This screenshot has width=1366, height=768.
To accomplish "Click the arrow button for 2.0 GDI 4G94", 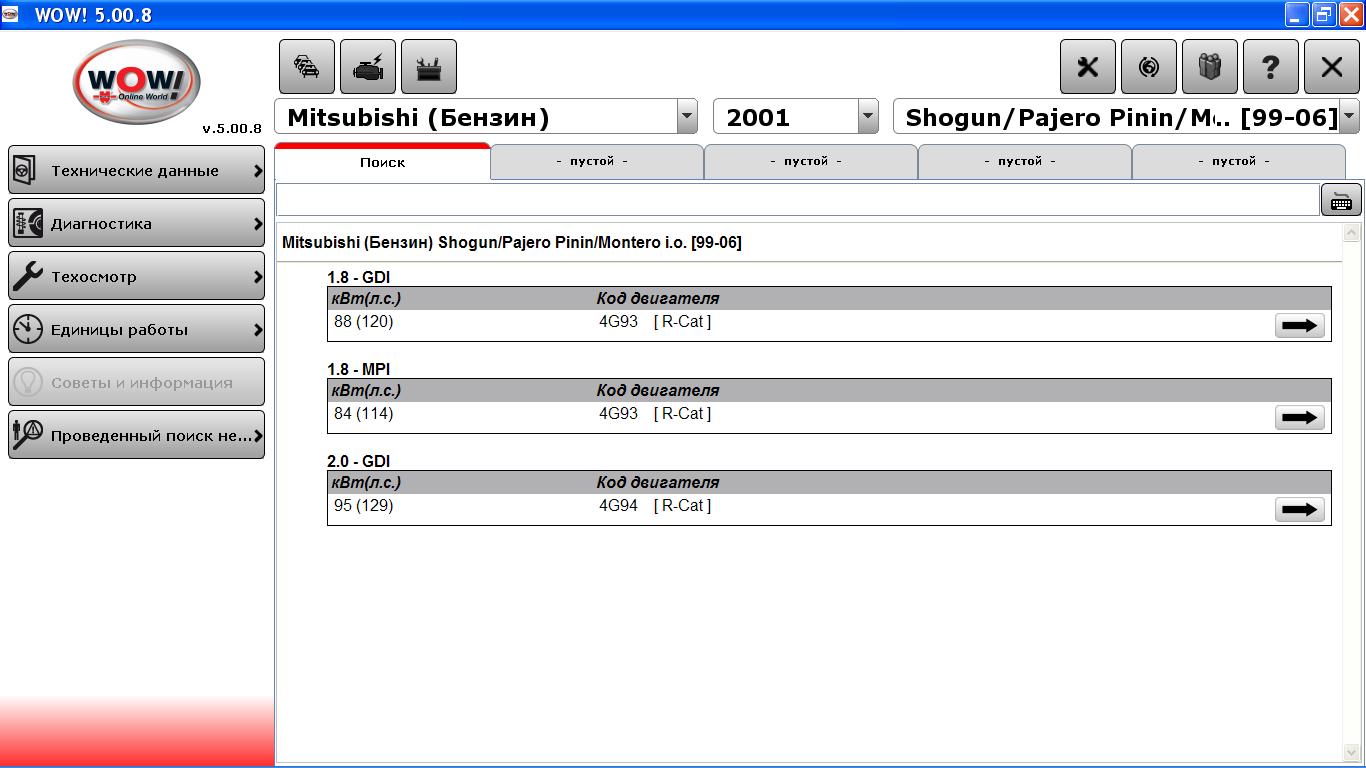I will pyautogui.click(x=1300, y=509).
